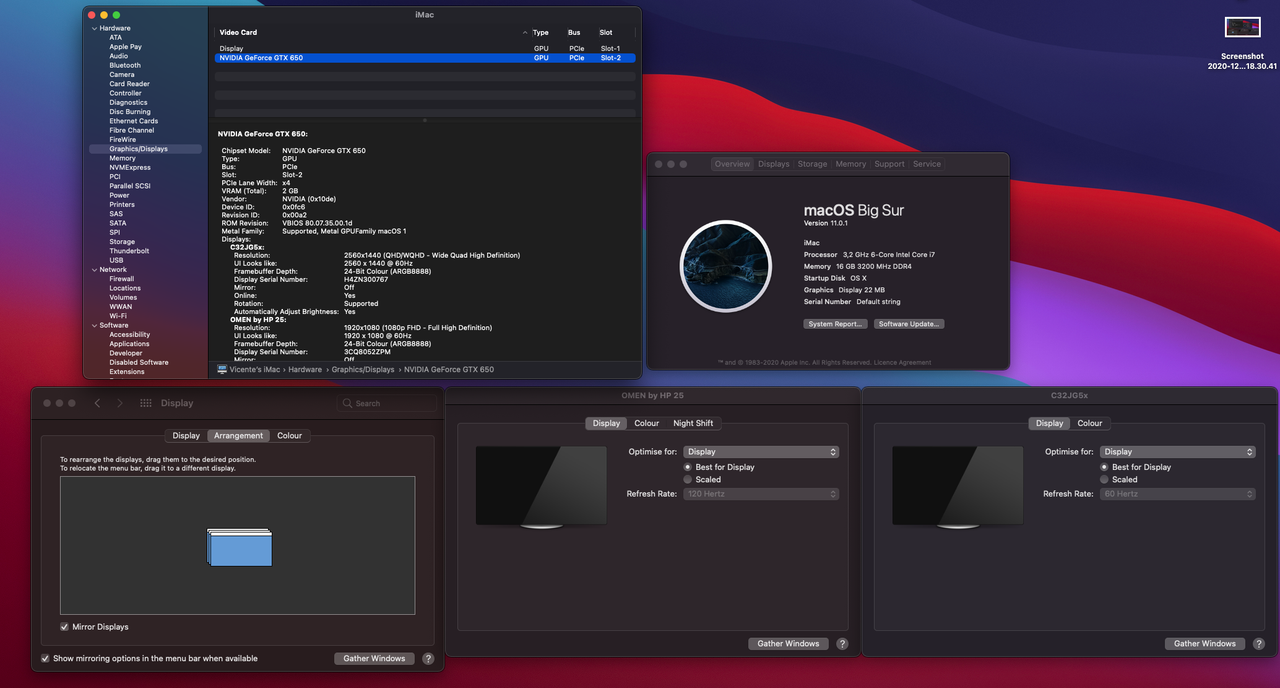Open the 120 Hertz Refresh Rate dropdown

pos(761,494)
